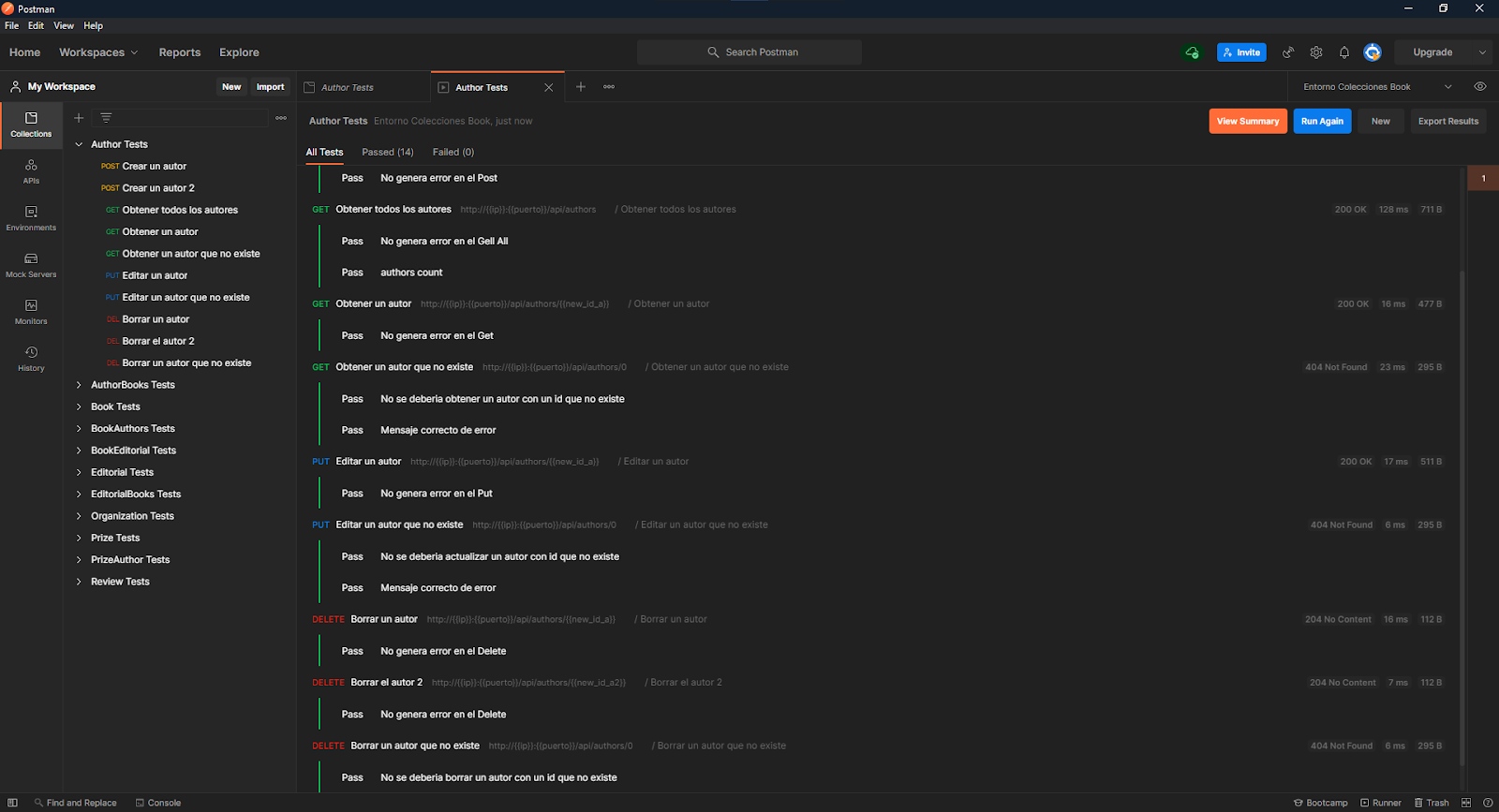Expand the Review Tests collection
Viewport: 1499px width, 812px height.
coord(79,582)
